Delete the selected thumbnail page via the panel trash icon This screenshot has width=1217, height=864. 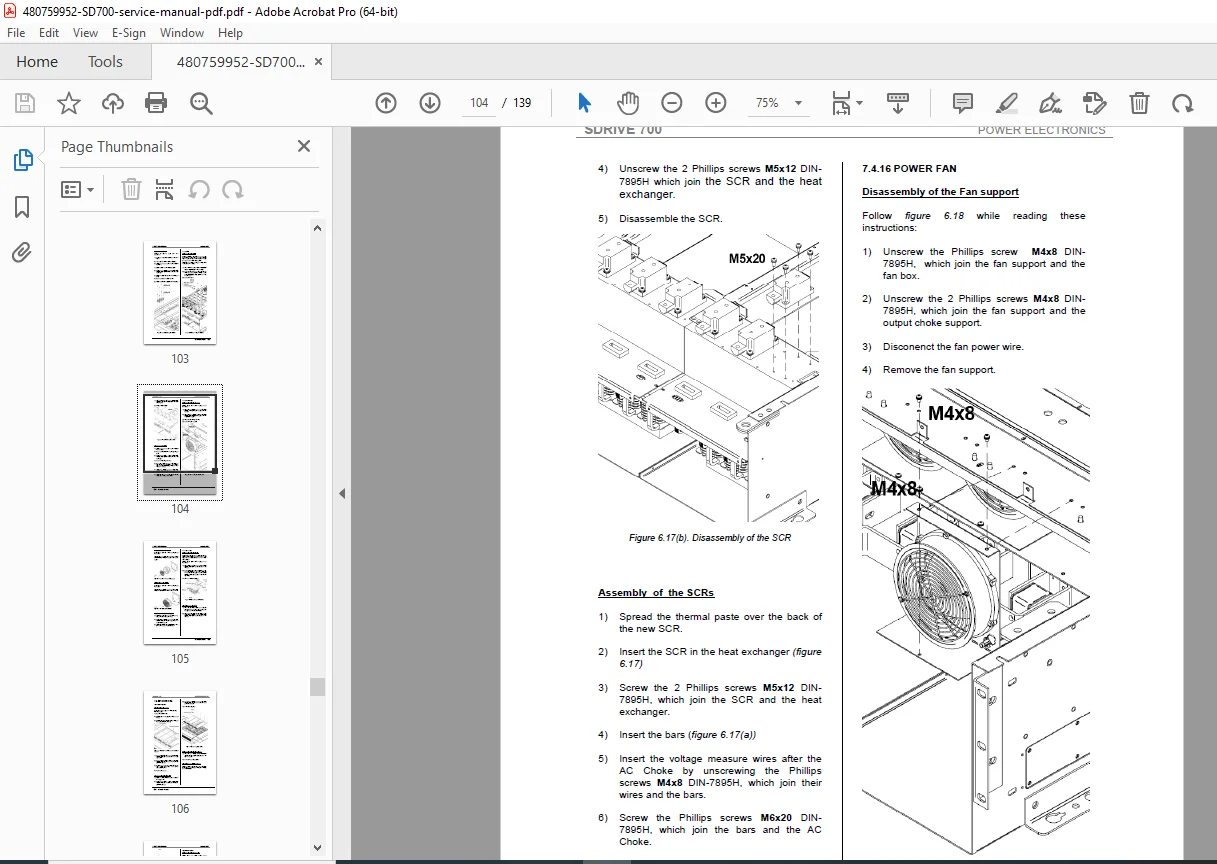pyautogui.click(x=131, y=189)
